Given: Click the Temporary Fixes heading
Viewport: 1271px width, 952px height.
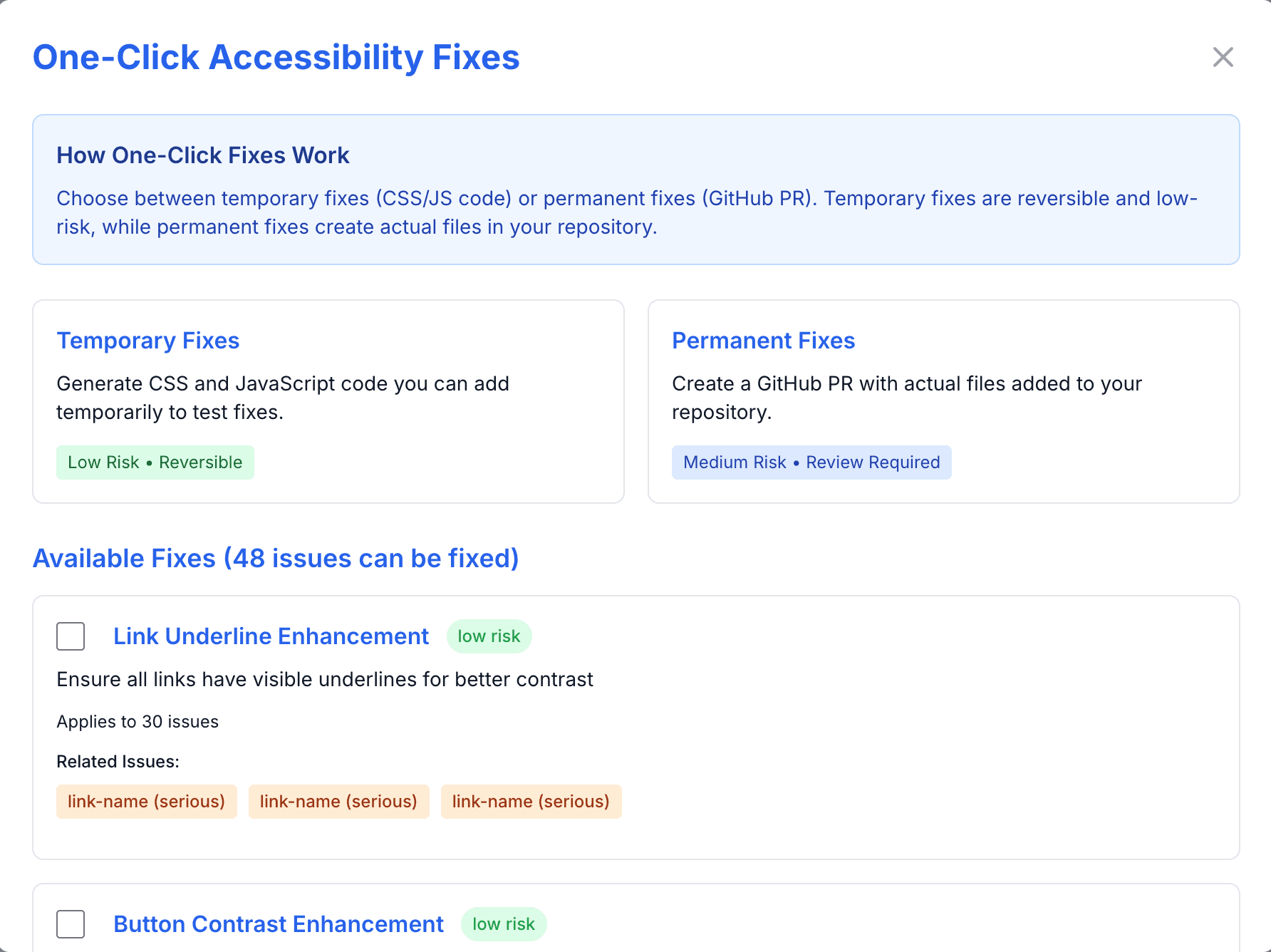Looking at the screenshot, I should tap(147, 341).
